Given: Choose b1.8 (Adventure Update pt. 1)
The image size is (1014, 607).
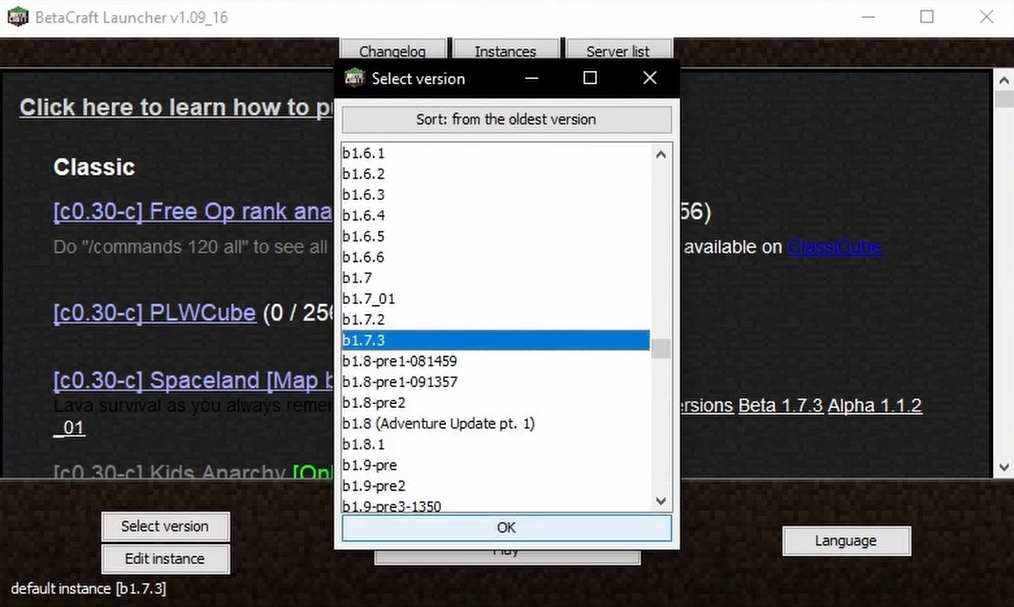Looking at the screenshot, I should [438, 423].
